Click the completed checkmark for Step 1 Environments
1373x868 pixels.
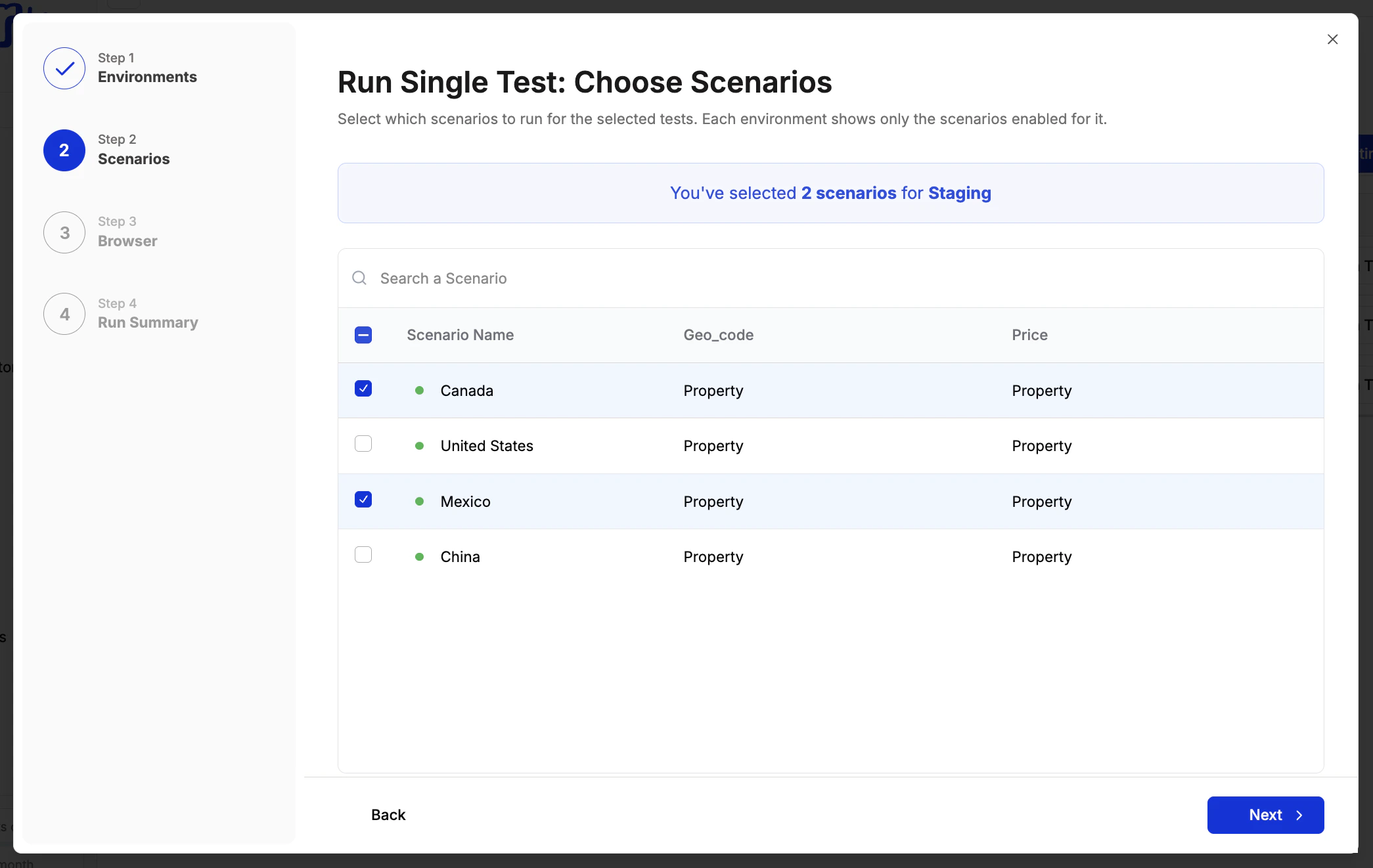coord(64,68)
